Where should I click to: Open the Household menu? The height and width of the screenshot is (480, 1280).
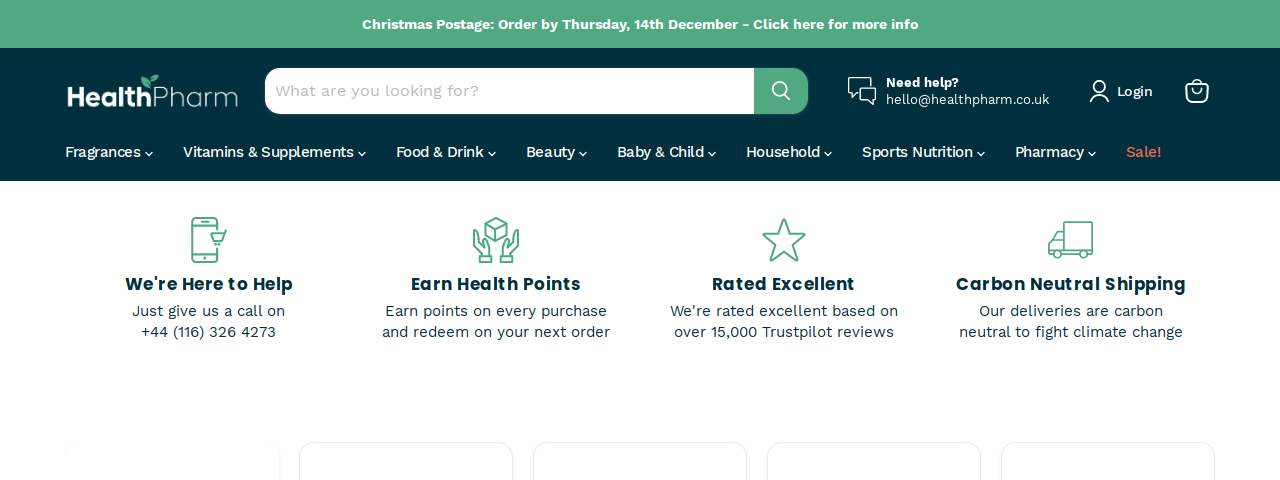789,152
